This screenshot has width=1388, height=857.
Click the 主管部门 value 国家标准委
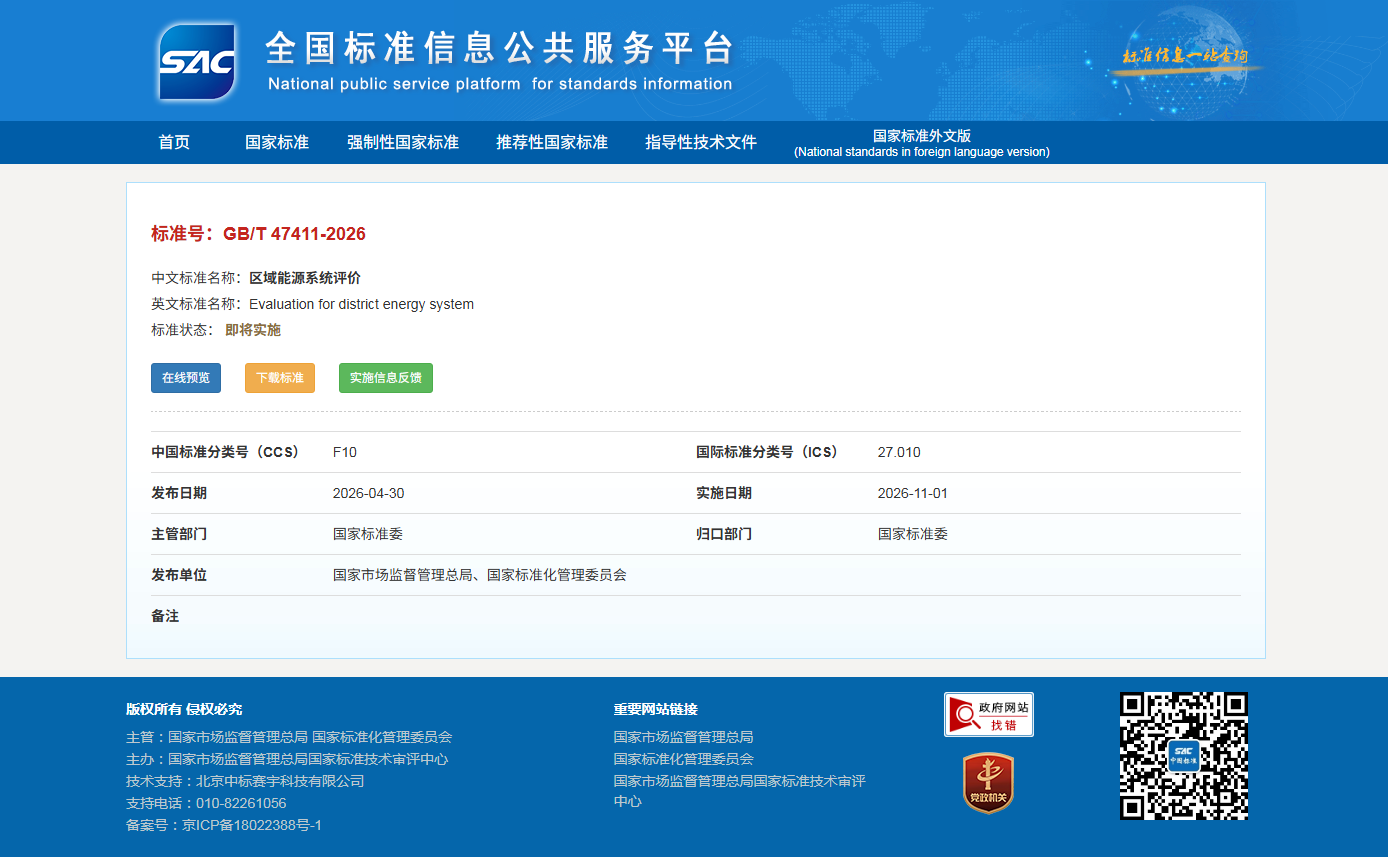point(368,534)
